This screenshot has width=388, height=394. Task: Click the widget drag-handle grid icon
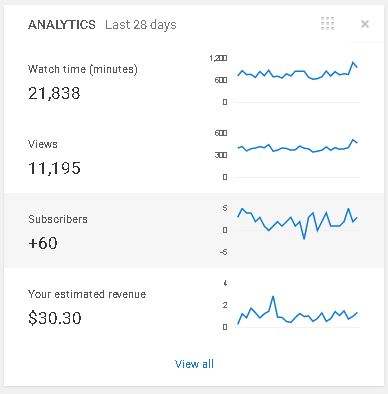coord(327,24)
